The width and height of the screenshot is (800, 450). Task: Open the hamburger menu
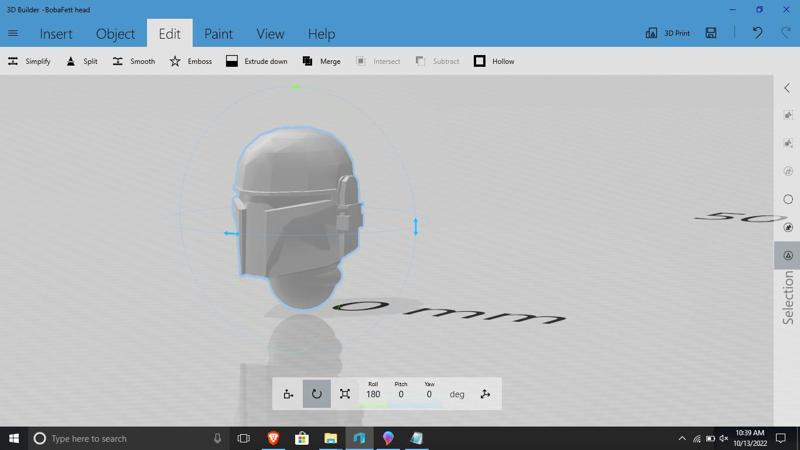[x=13, y=33]
